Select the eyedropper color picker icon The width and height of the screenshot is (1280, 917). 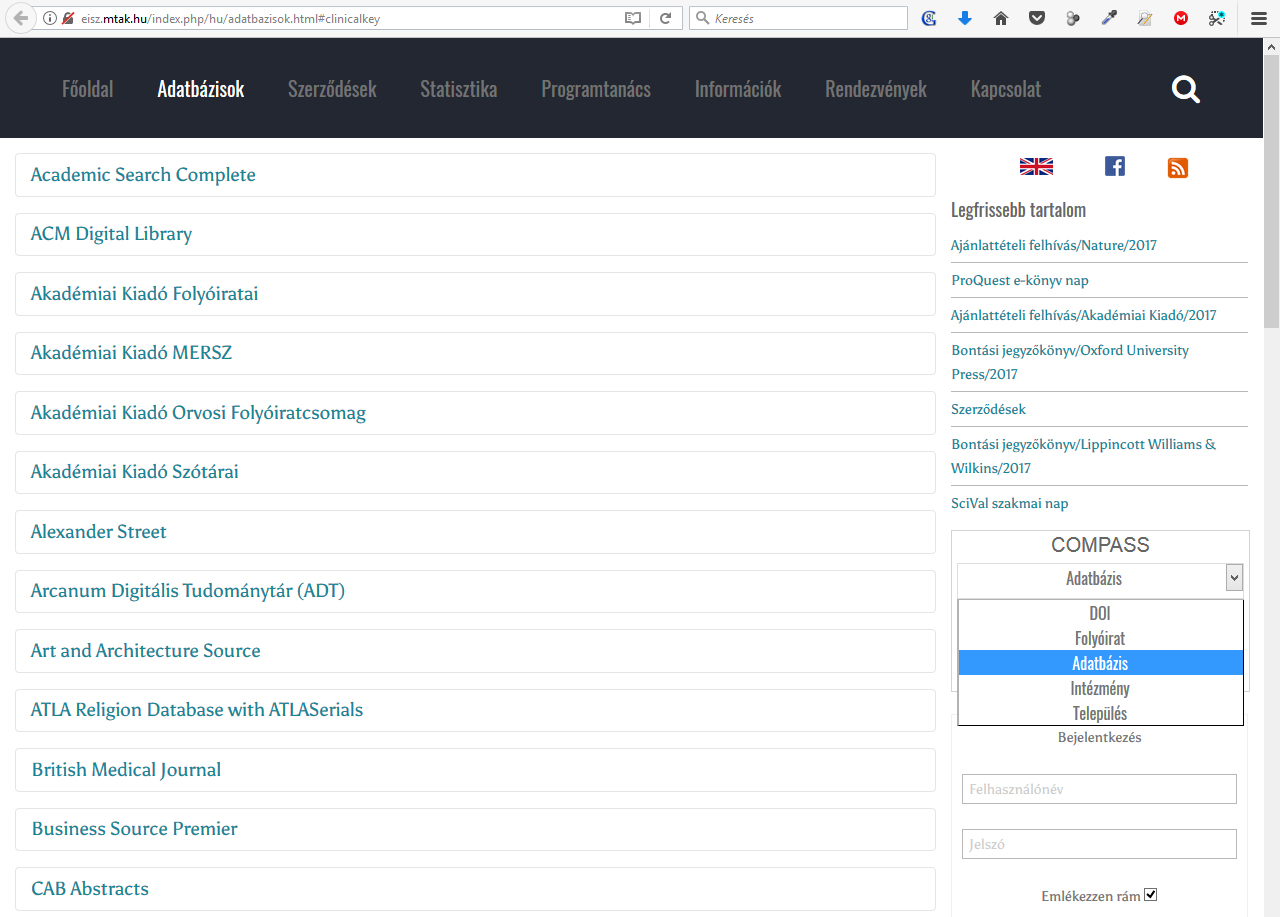click(x=1109, y=18)
